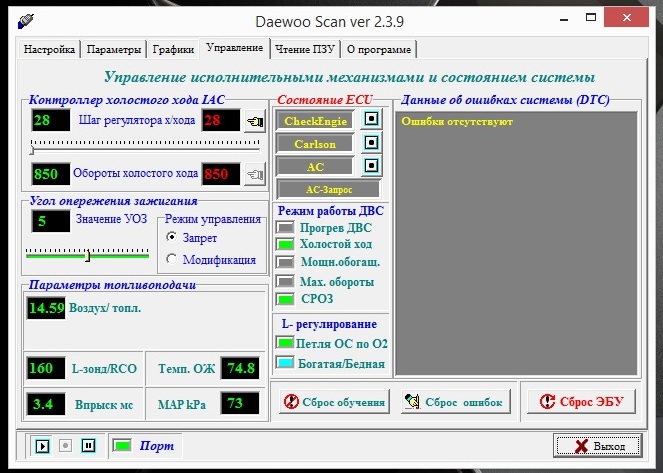This screenshot has width=663, height=473.
Task: Open the Настройка tab
Action: [49, 49]
